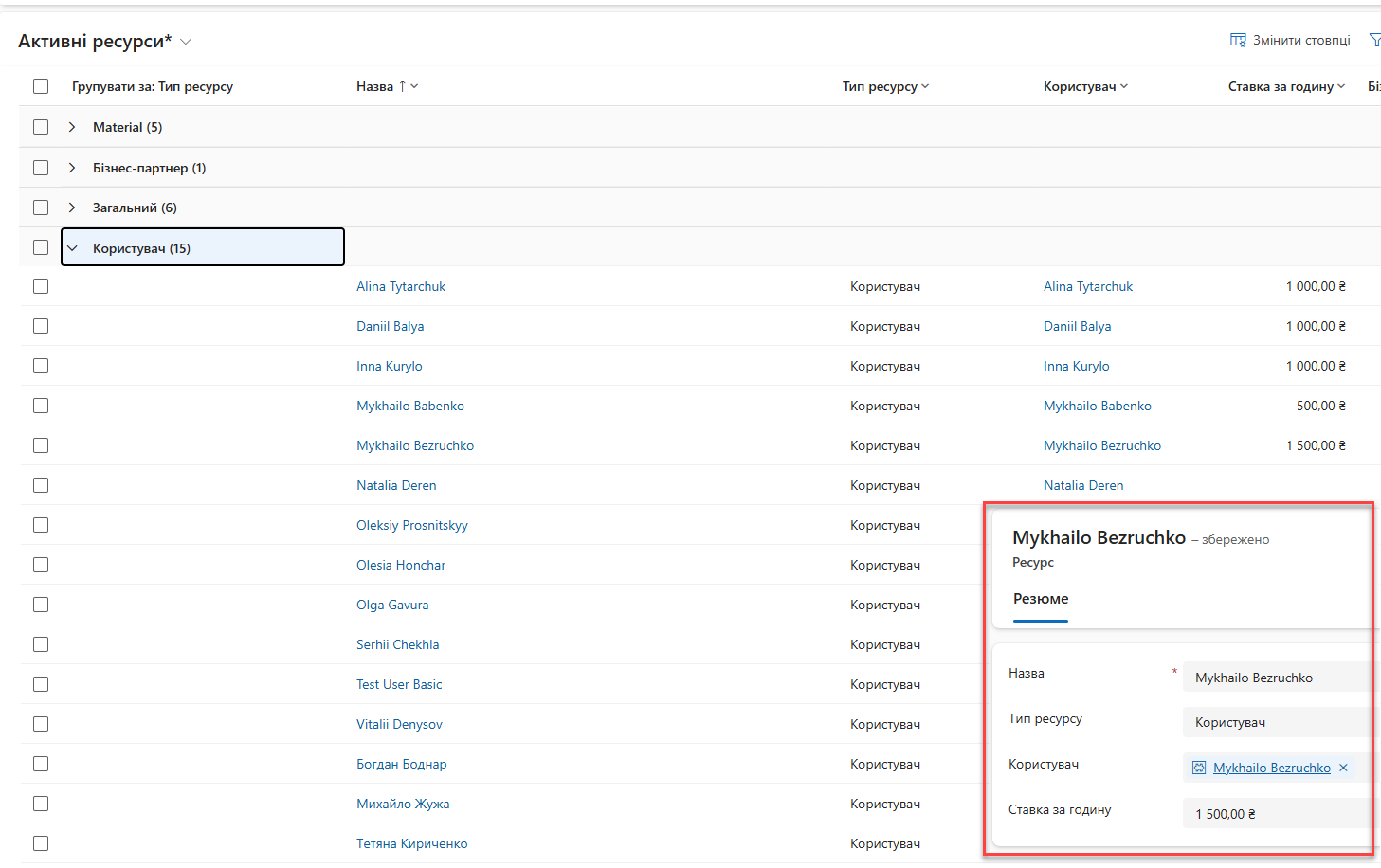The width and height of the screenshot is (1381, 868).
Task: Click the 500,00 ₴ rate for Mykhailo Babenko
Action: 1321,406
